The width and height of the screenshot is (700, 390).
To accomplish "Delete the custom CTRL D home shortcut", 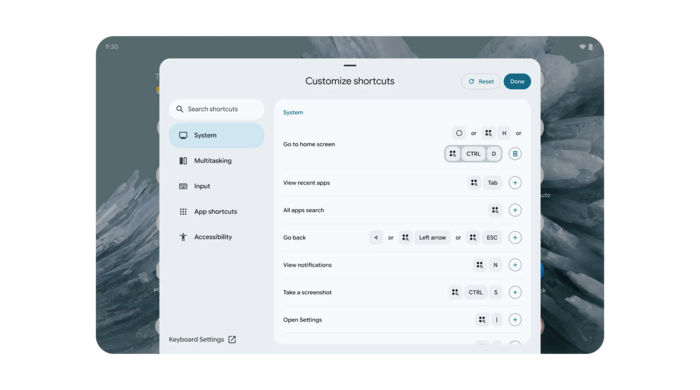I will point(515,154).
